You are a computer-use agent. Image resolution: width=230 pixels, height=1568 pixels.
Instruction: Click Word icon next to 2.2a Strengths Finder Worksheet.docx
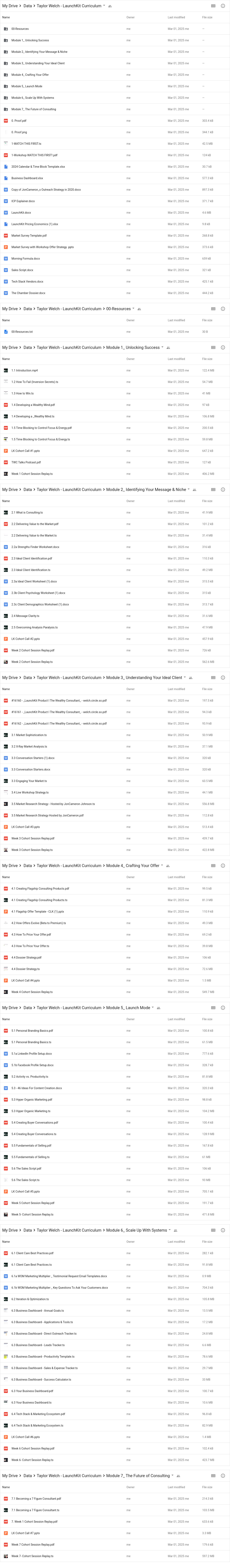[6, 547]
